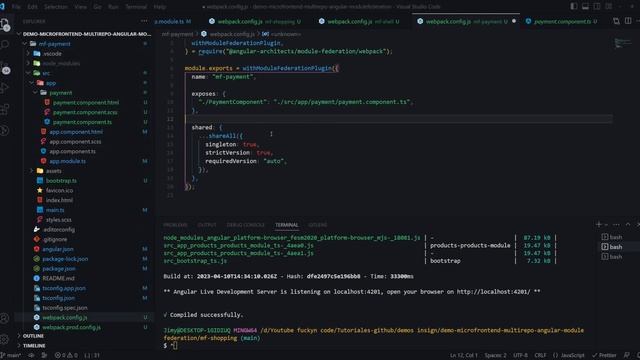Viewport: 640px width, 360px height.
Task: Show the Output panel tab
Action: click(207, 225)
